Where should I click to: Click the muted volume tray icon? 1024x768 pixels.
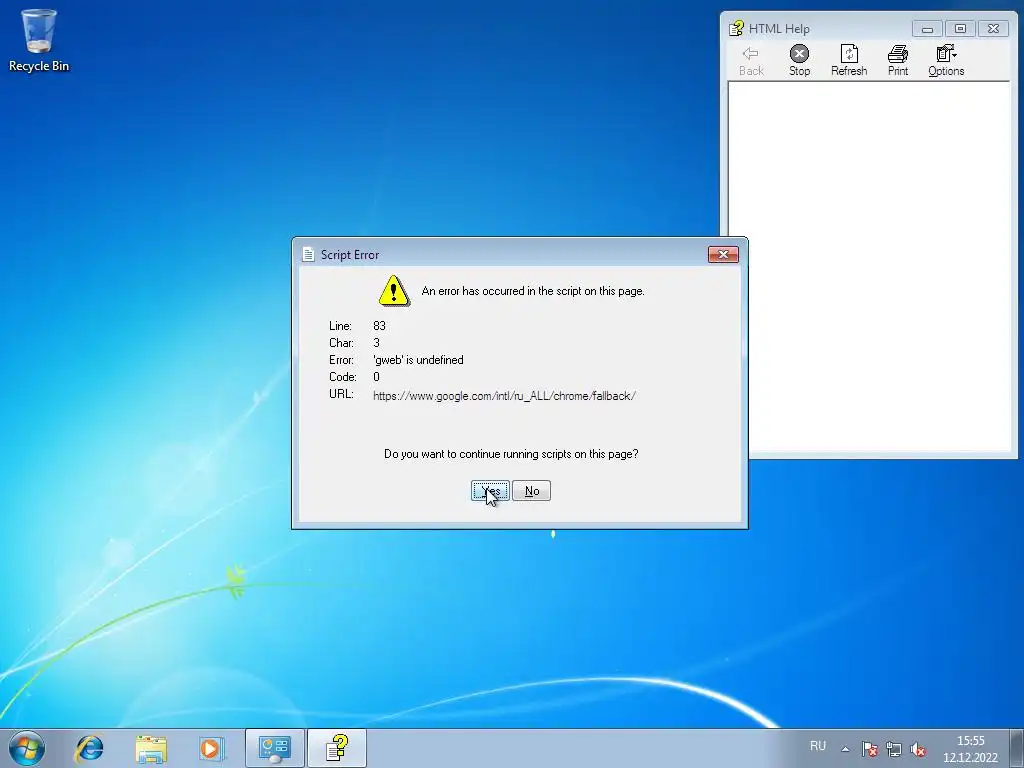click(x=918, y=749)
